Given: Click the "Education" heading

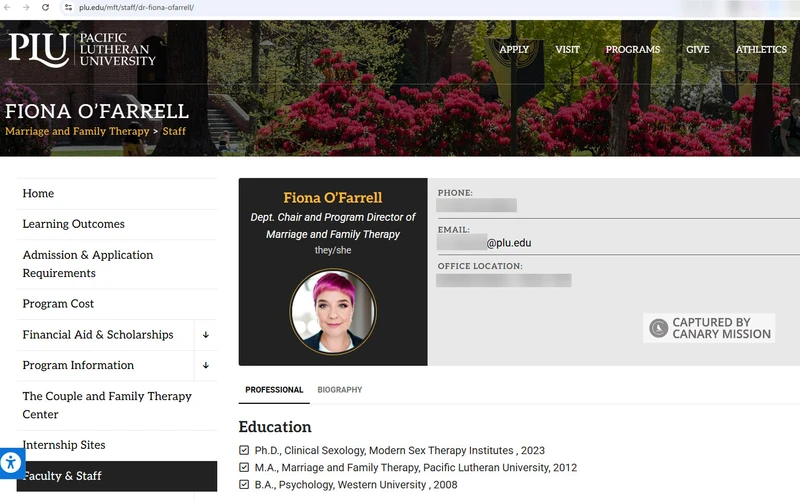Looking at the screenshot, I should (x=275, y=427).
